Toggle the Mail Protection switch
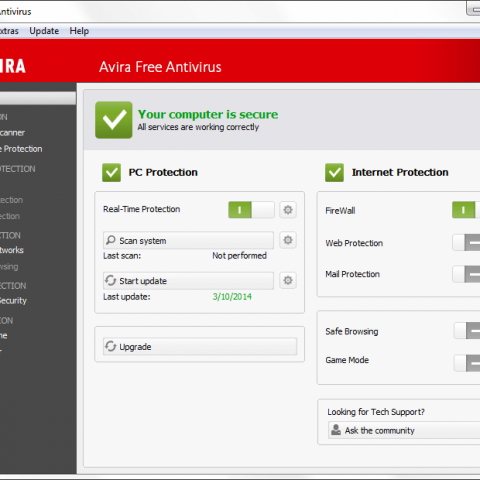 point(466,274)
